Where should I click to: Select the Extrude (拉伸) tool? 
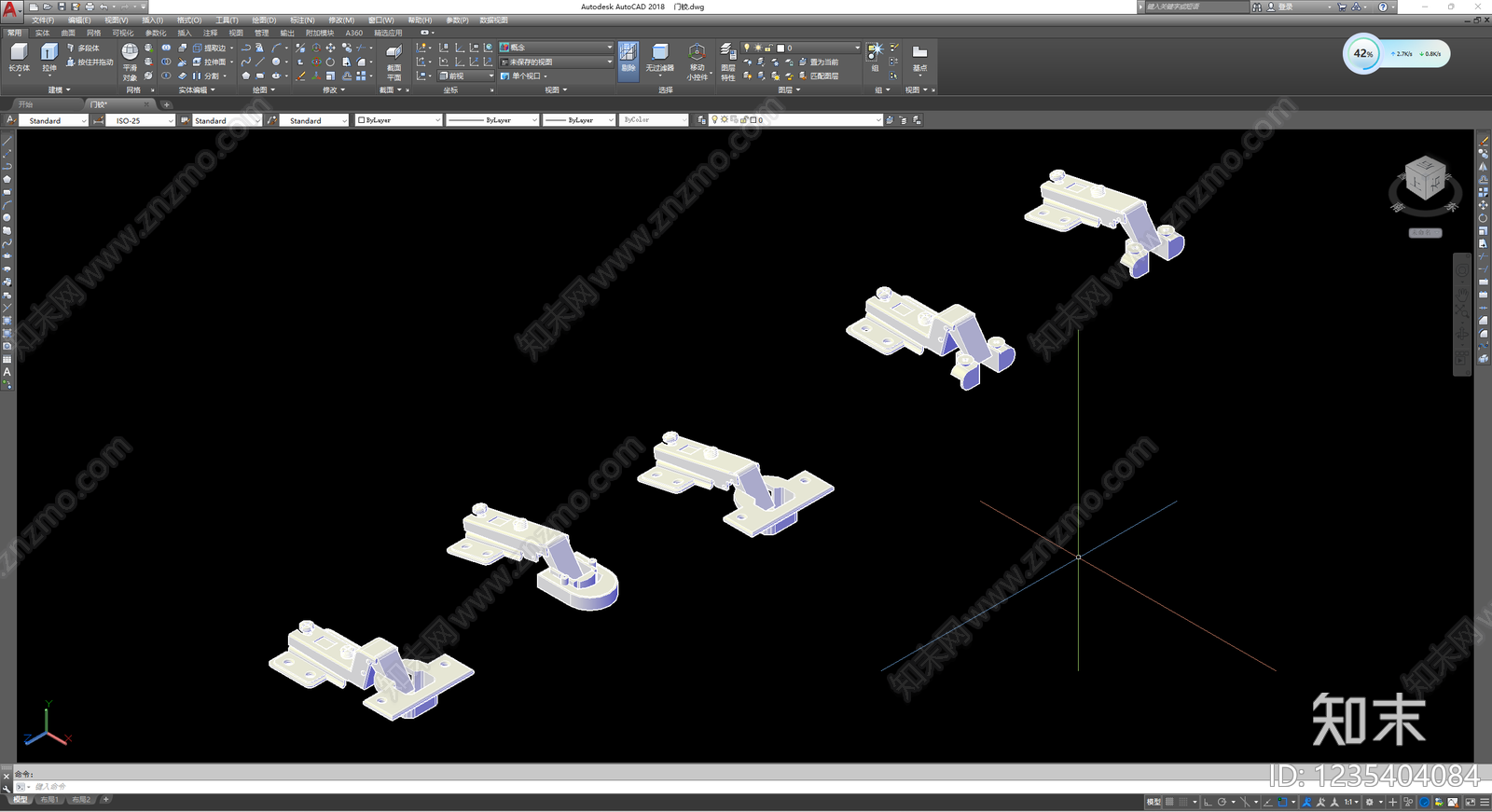49,57
